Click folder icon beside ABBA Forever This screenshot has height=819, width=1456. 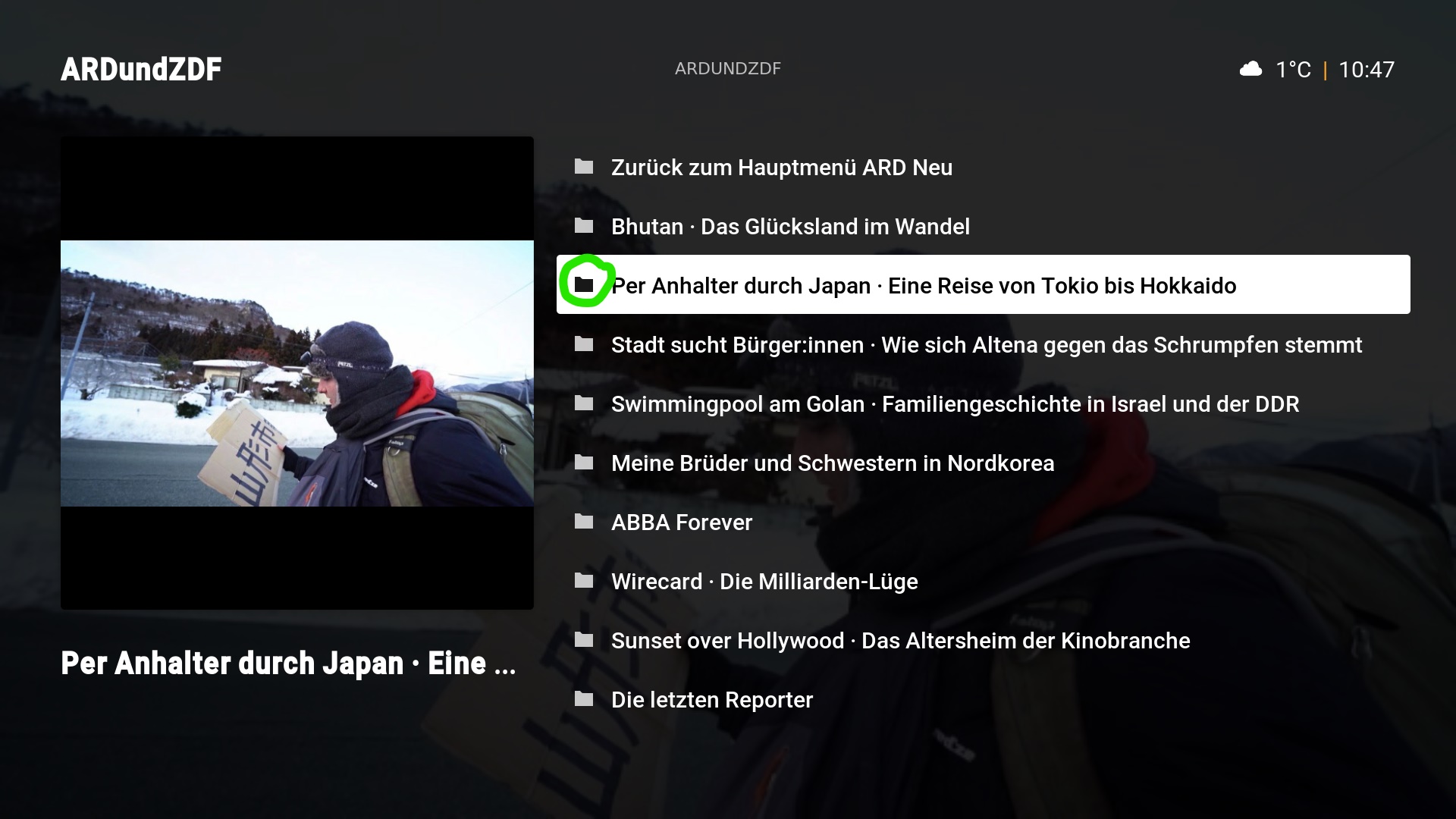584,522
